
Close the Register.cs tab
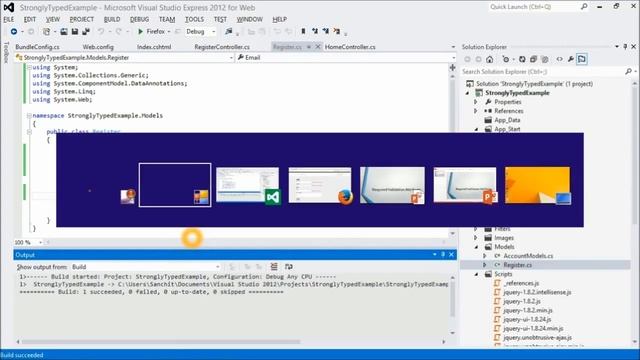point(318,47)
